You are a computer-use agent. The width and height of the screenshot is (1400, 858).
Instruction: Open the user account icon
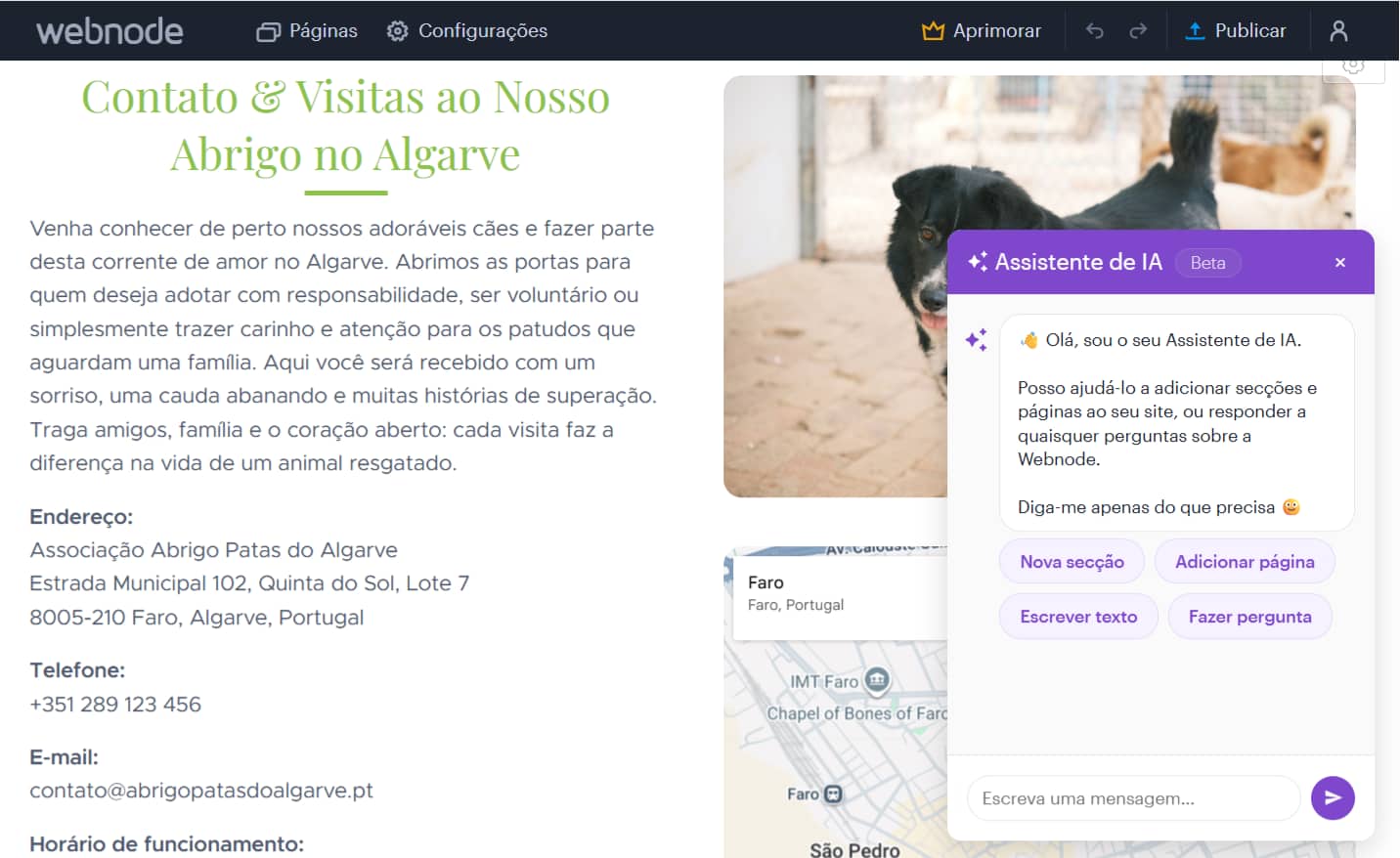point(1338,31)
